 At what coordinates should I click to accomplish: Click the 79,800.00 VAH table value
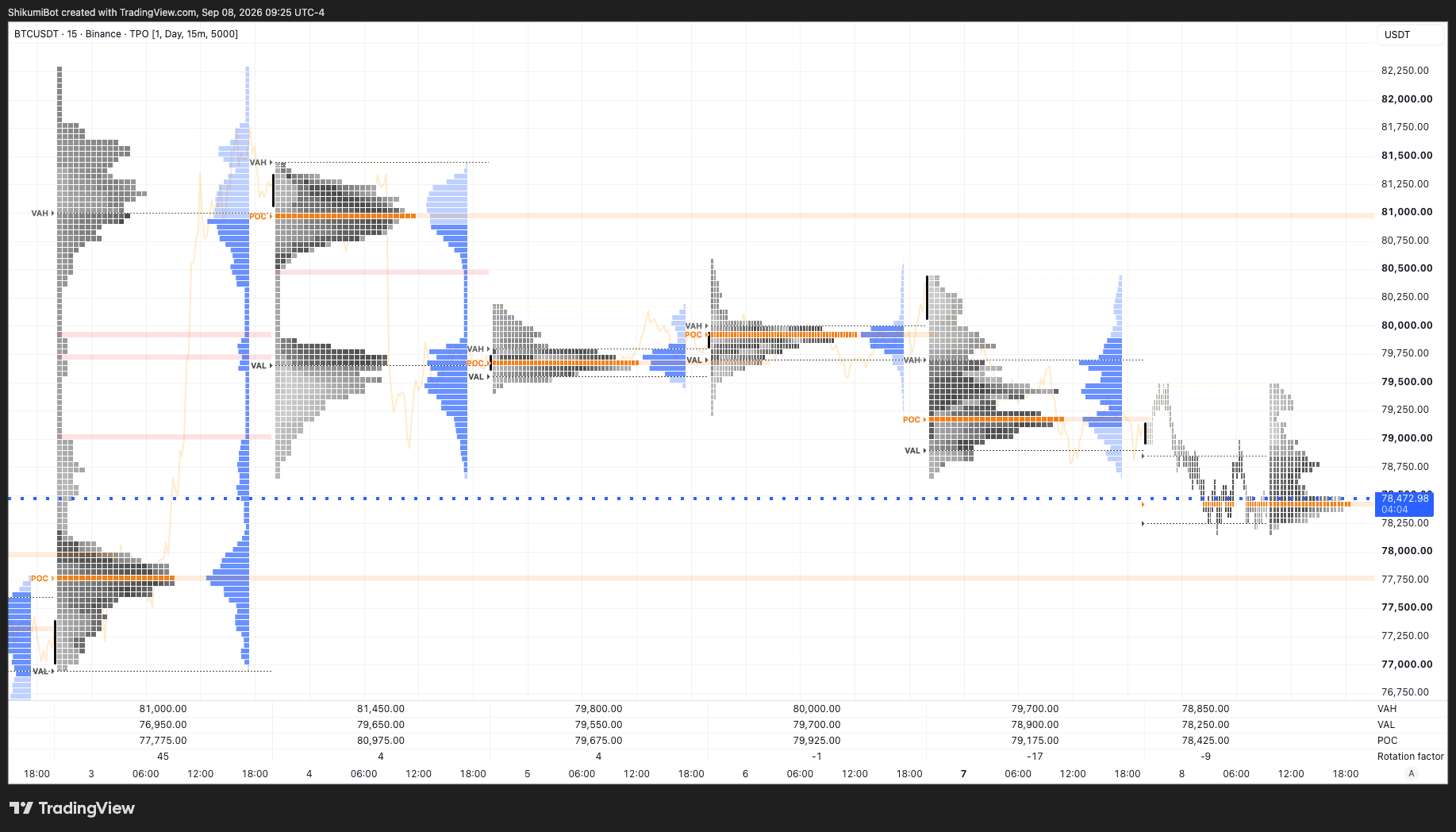[598, 709]
